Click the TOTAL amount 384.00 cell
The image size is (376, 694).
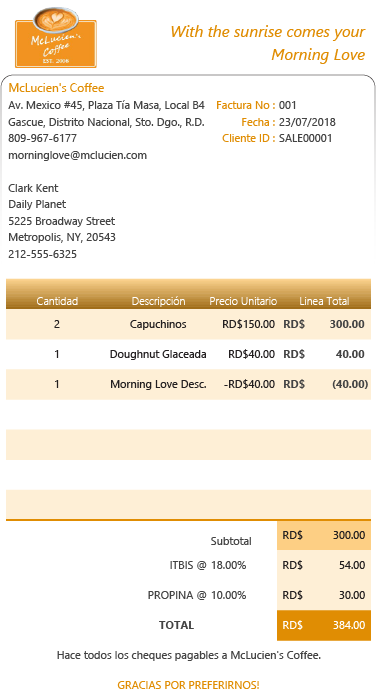pos(324,625)
